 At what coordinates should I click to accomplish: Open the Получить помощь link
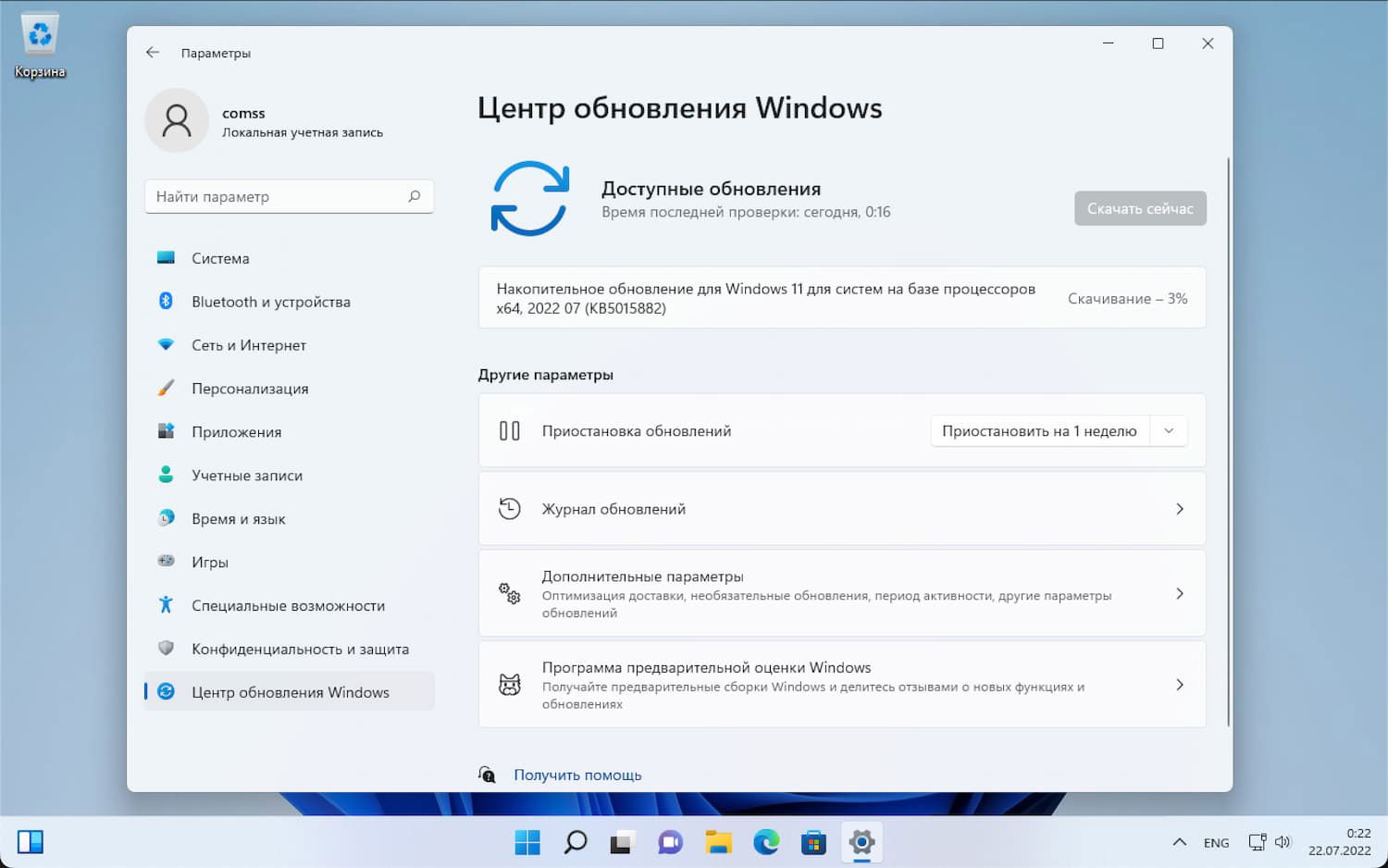click(x=577, y=775)
